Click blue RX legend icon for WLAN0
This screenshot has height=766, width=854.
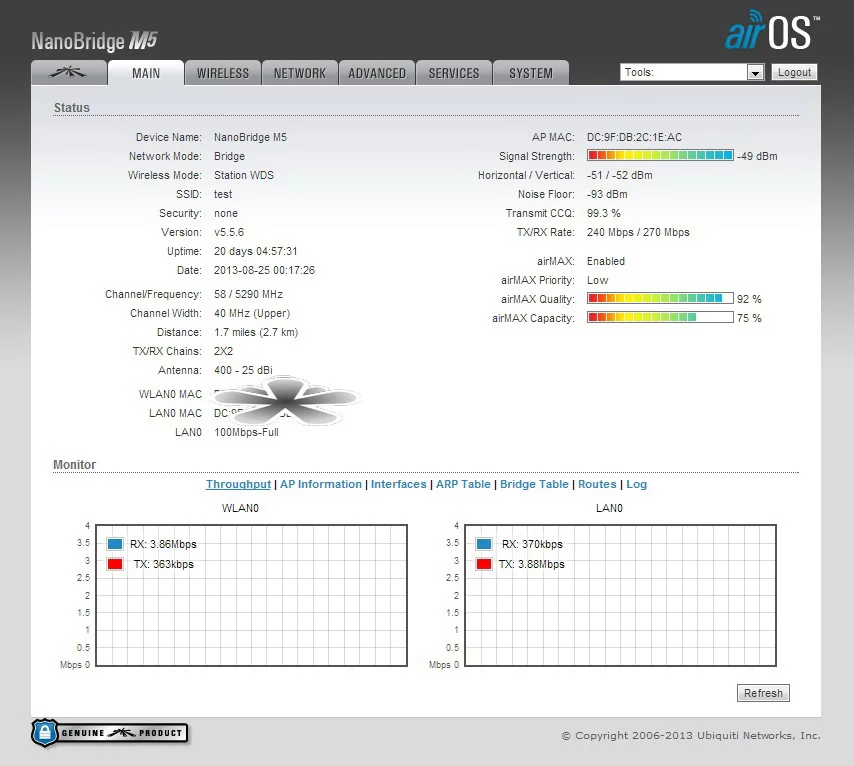pyautogui.click(x=115, y=544)
